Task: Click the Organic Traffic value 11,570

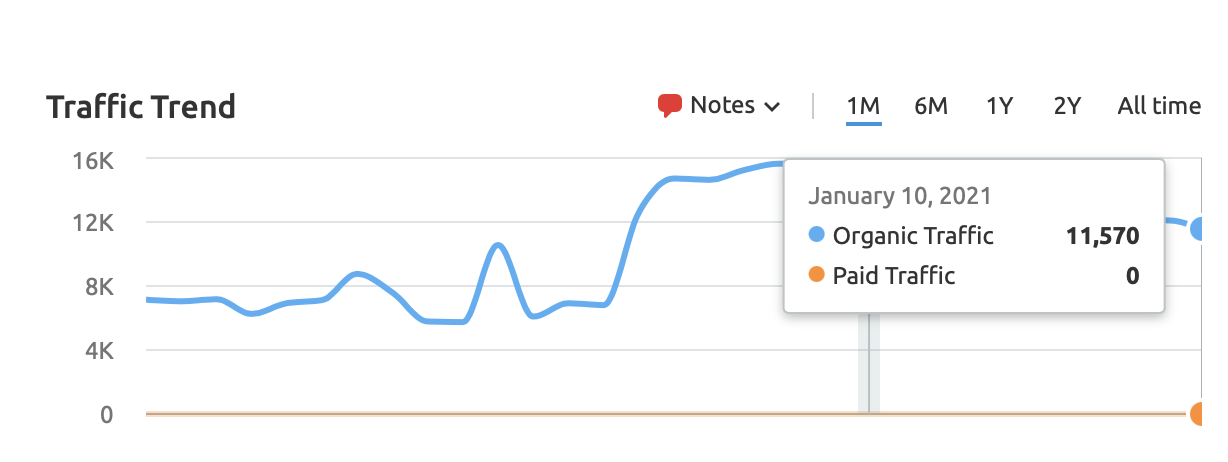Action: 1103,236
